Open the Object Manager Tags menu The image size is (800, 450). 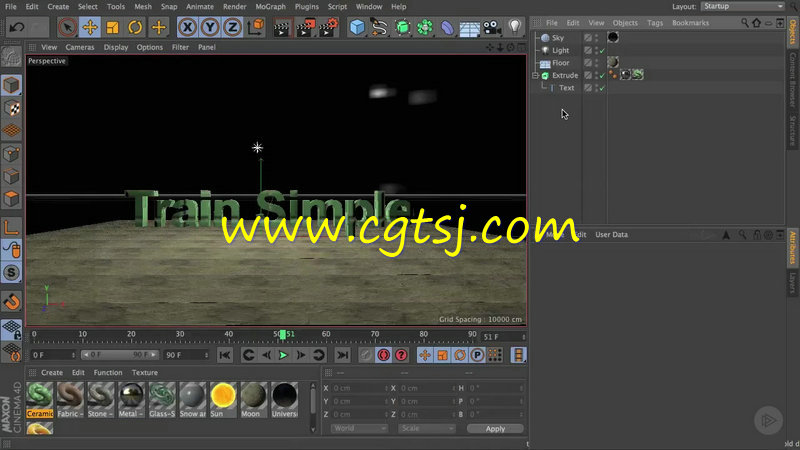655,23
